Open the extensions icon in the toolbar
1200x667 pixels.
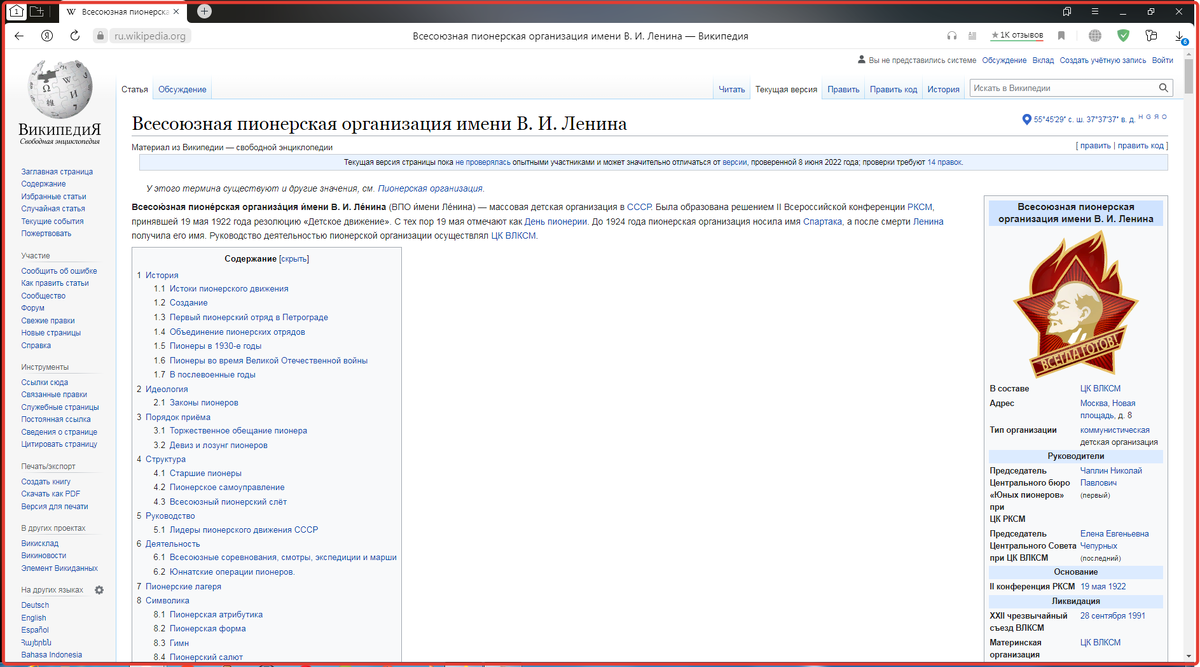tap(1151, 36)
